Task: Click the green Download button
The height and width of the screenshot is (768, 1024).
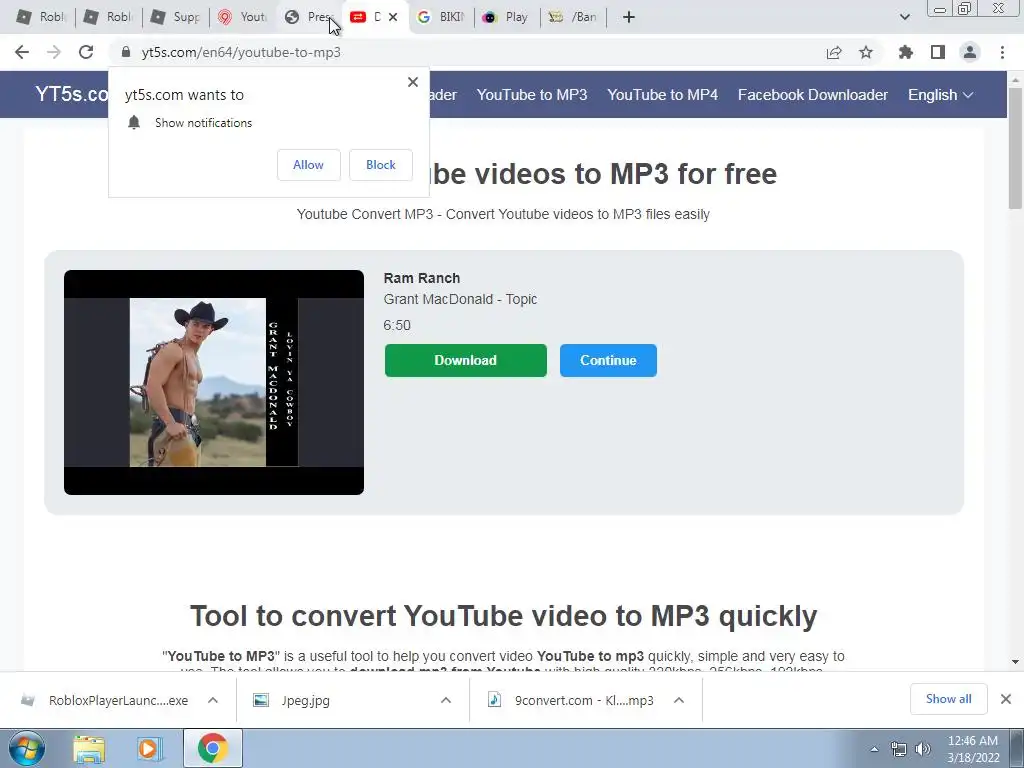Action: (466, 360)
